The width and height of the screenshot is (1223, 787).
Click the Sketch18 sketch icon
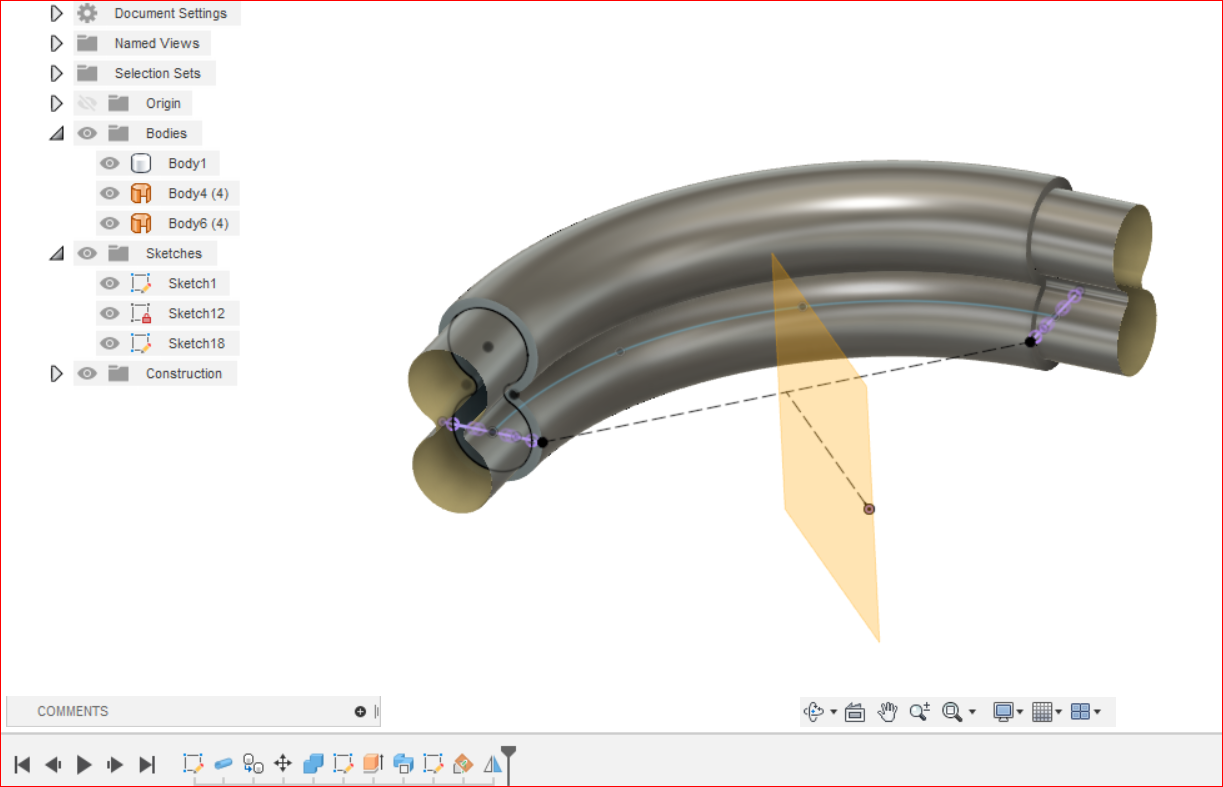click(141, 343)
